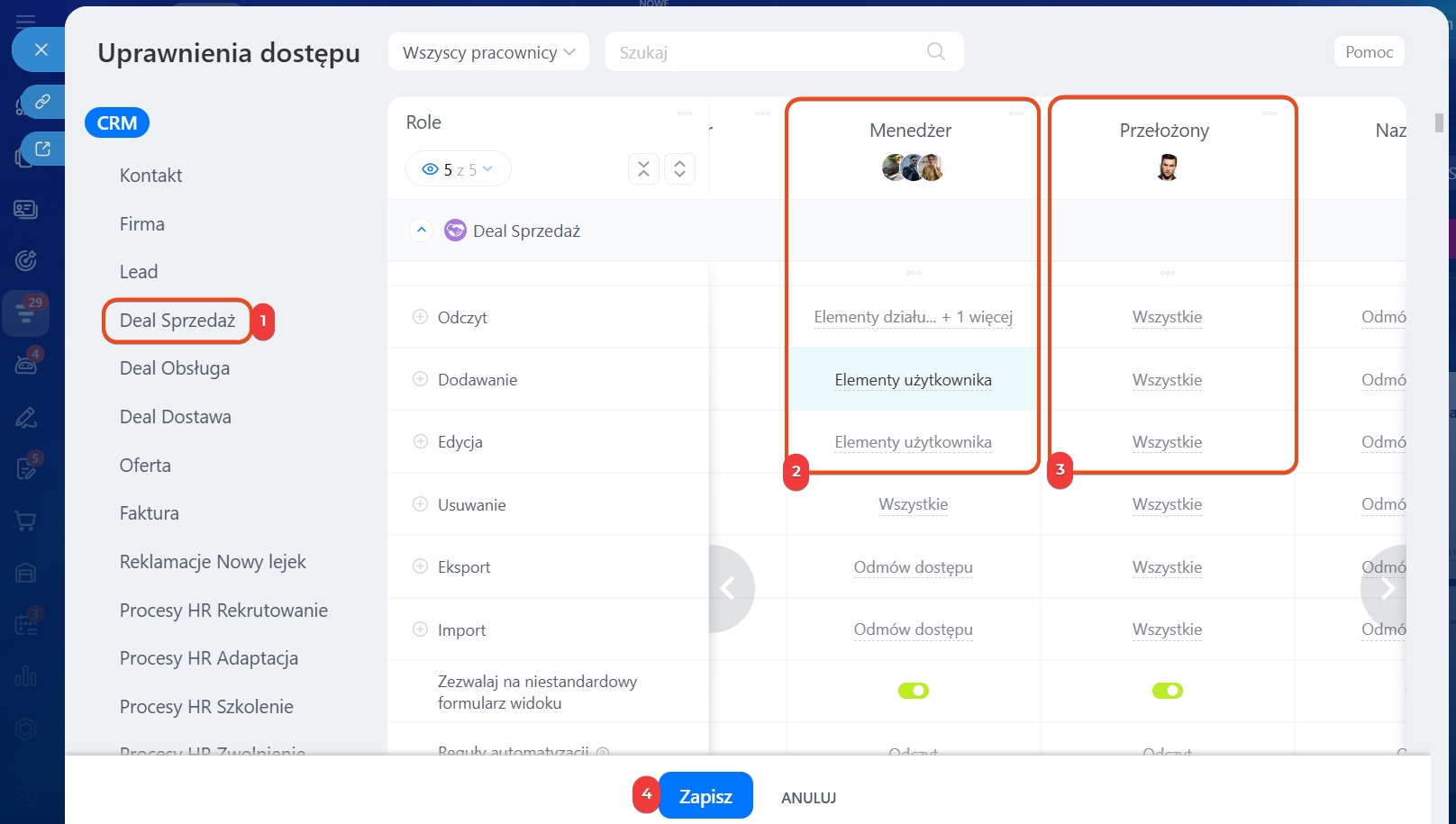Screen dimensions: 1456x824
Task: Close the access permissions panel with the X button
Action: click(x=41, y=50)
